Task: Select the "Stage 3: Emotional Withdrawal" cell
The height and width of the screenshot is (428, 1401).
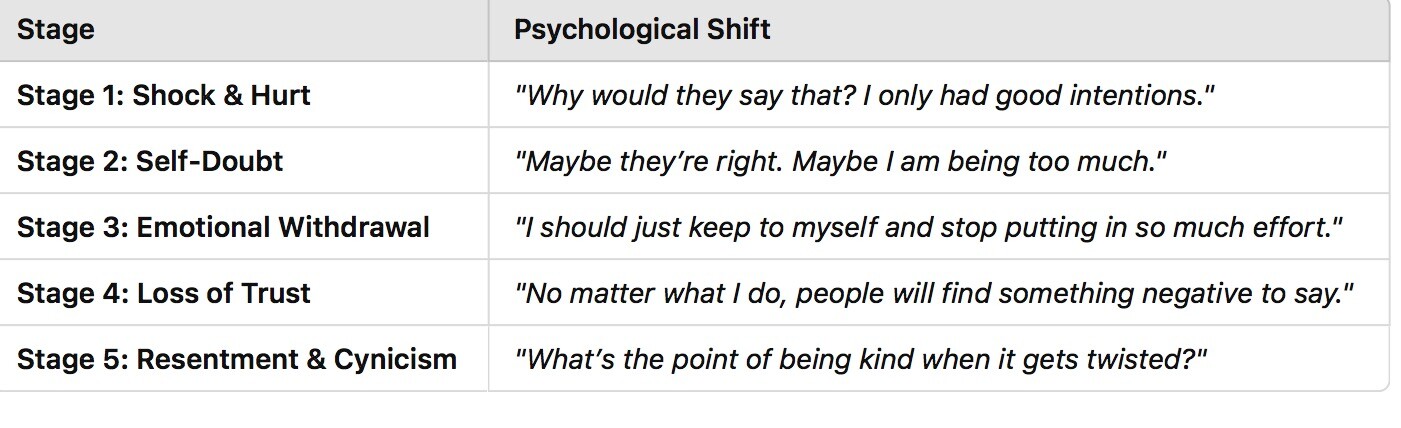Action: pos(223,227)
